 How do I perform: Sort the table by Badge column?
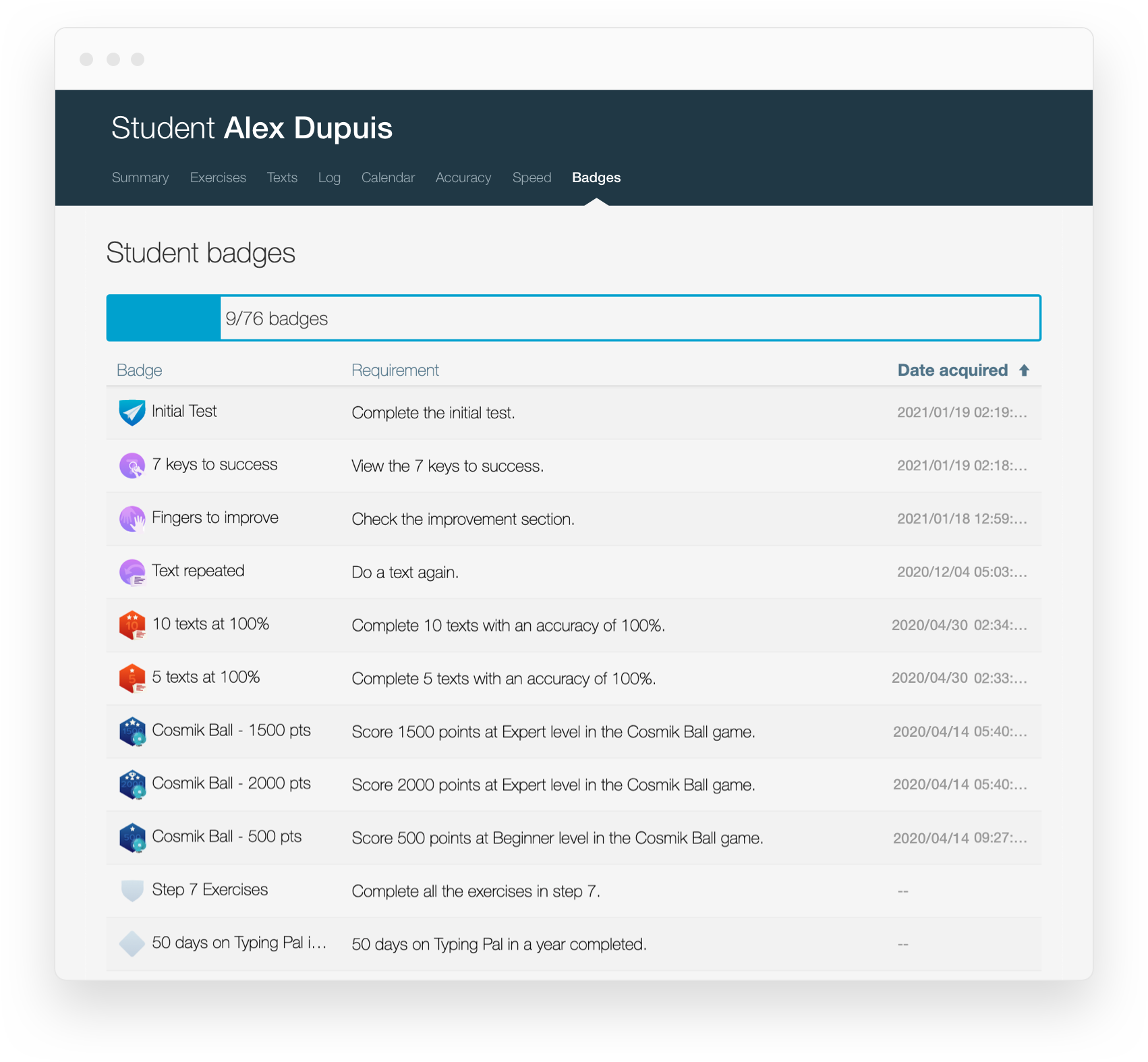click(x=140, y=370)
